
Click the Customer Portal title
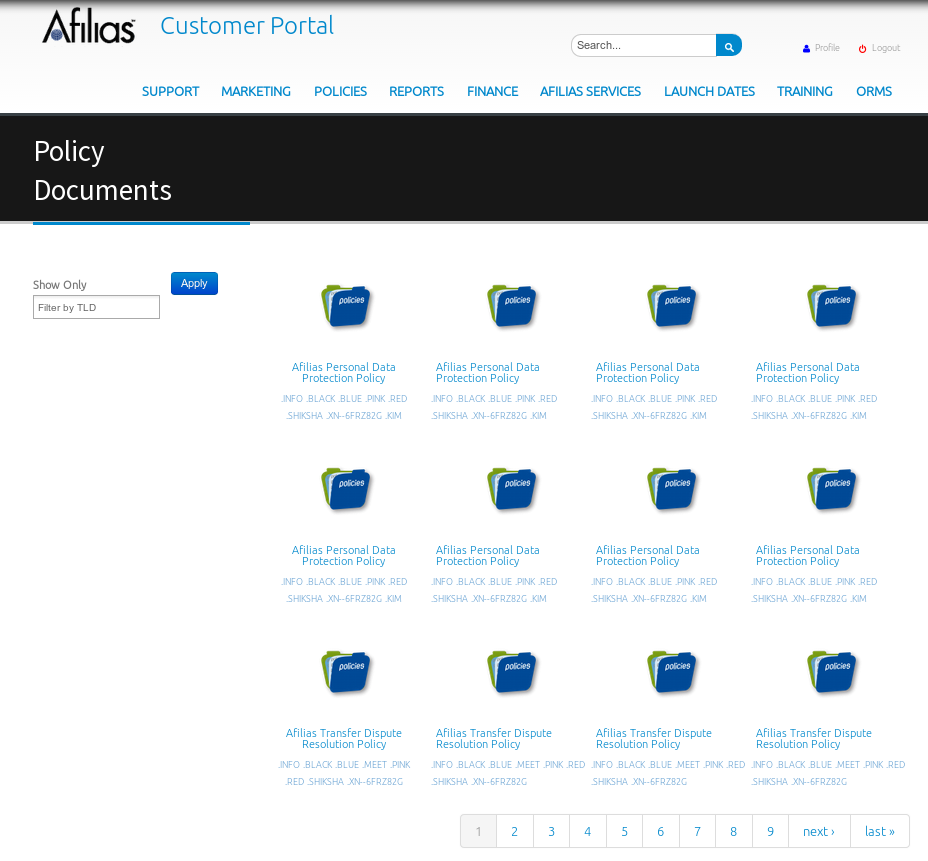[x=247, y=26]
